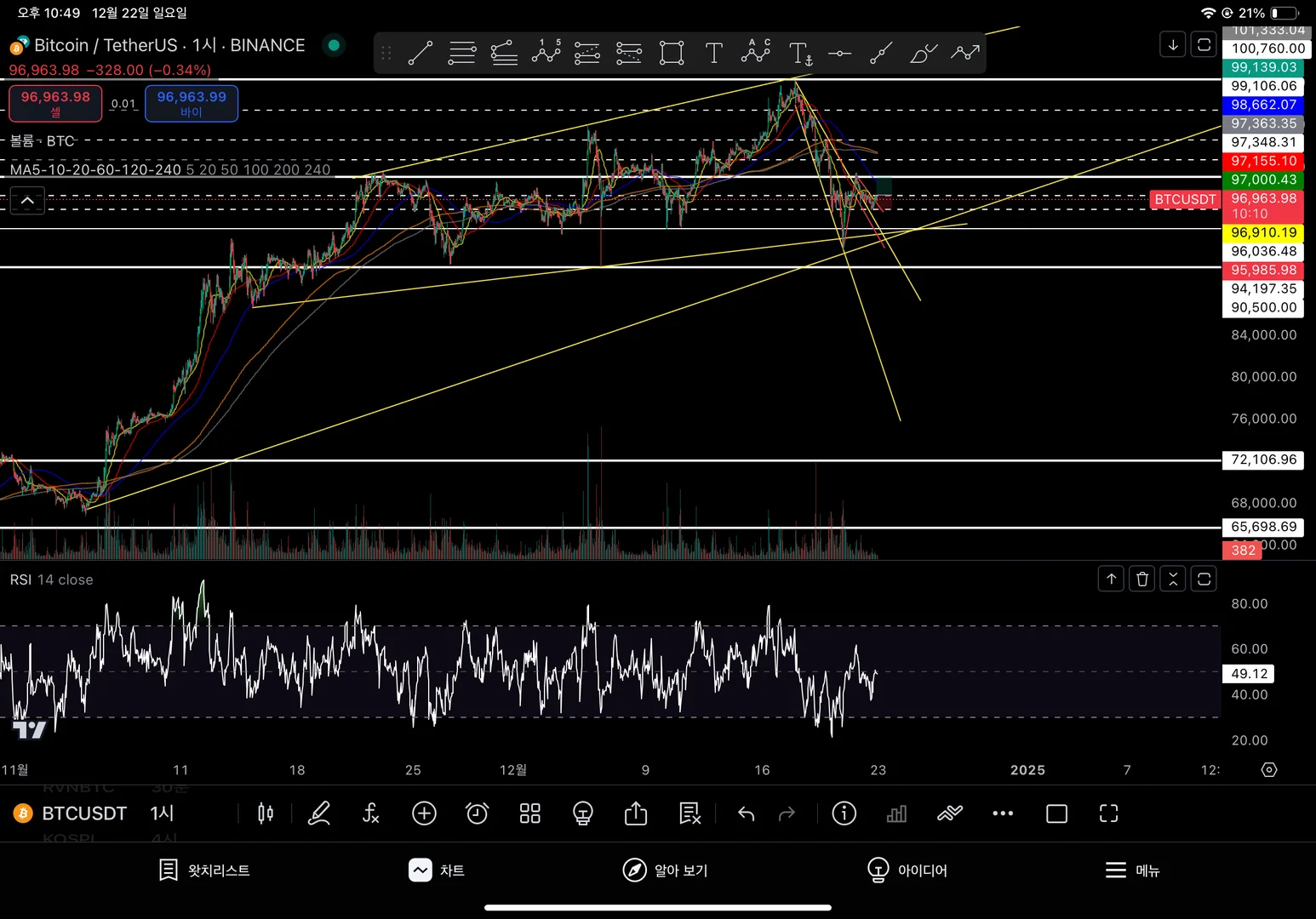Collapse the RSI indicator pane

pyautogui.click(x=1173, y=579)
